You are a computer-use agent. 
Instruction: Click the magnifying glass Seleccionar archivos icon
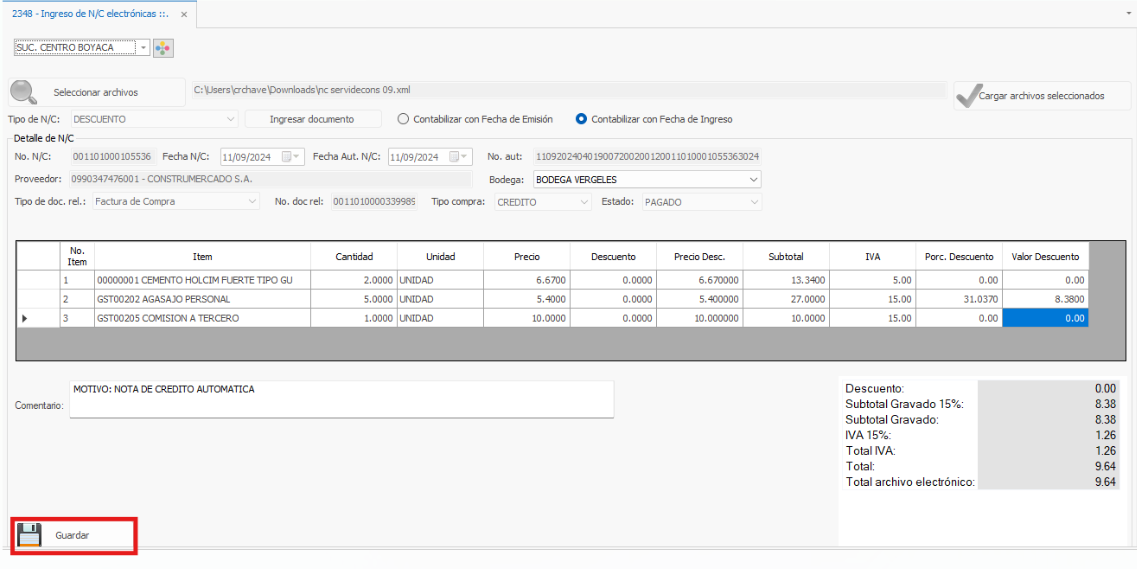pyautogui.click(x=24, y=92)
